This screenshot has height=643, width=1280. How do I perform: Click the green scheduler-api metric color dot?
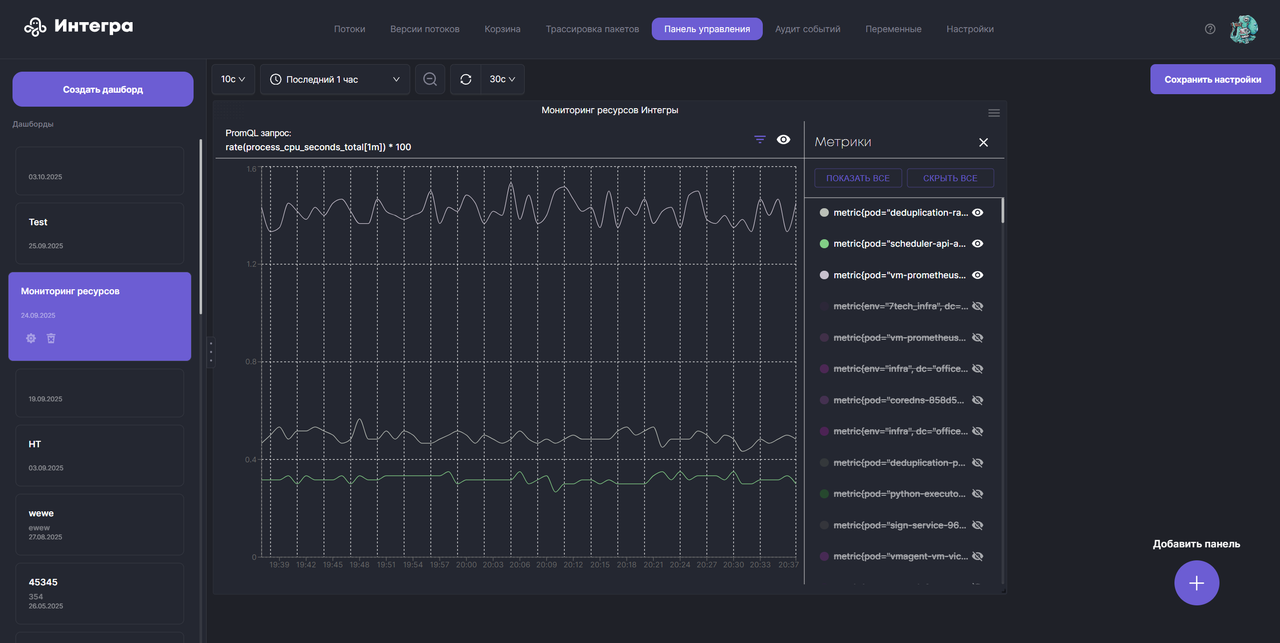[x=824, y=243]
